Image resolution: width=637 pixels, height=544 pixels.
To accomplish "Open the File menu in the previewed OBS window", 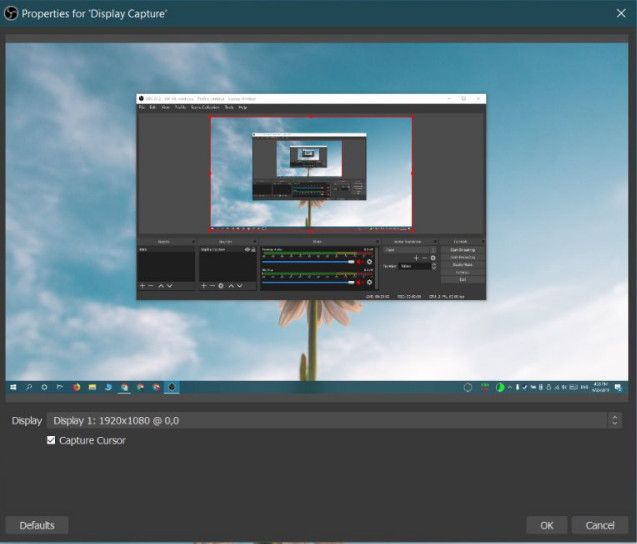I will [142, 108].
